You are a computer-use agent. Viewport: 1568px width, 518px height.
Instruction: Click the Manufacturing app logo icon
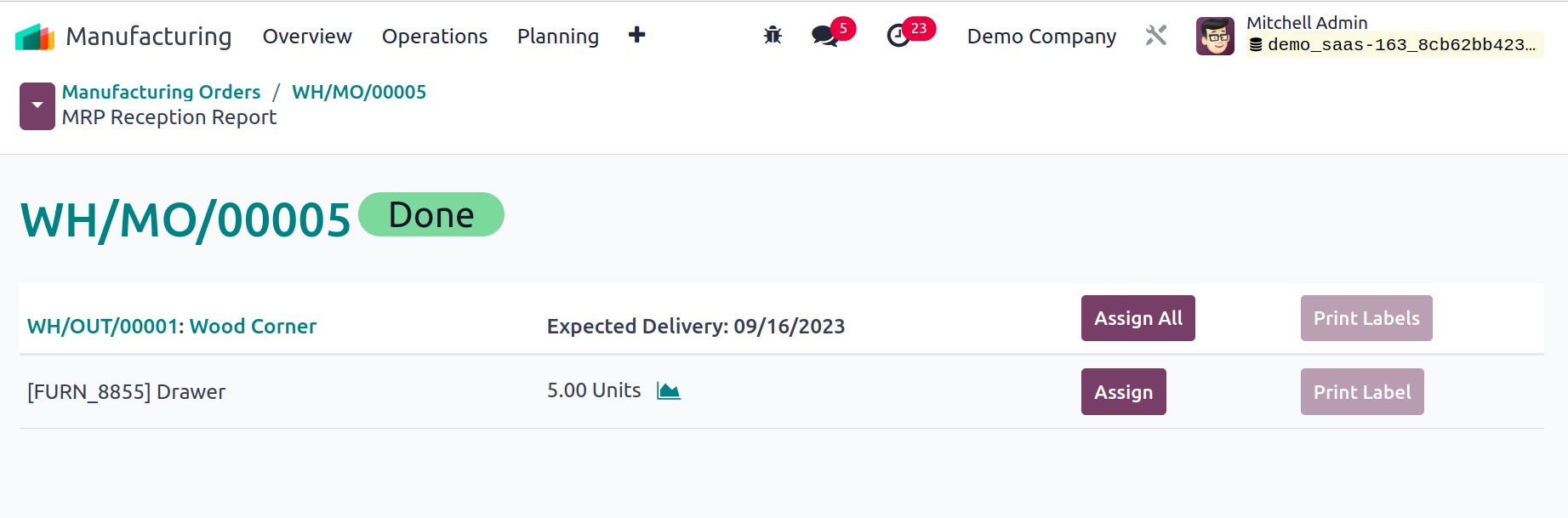[35, 37]
